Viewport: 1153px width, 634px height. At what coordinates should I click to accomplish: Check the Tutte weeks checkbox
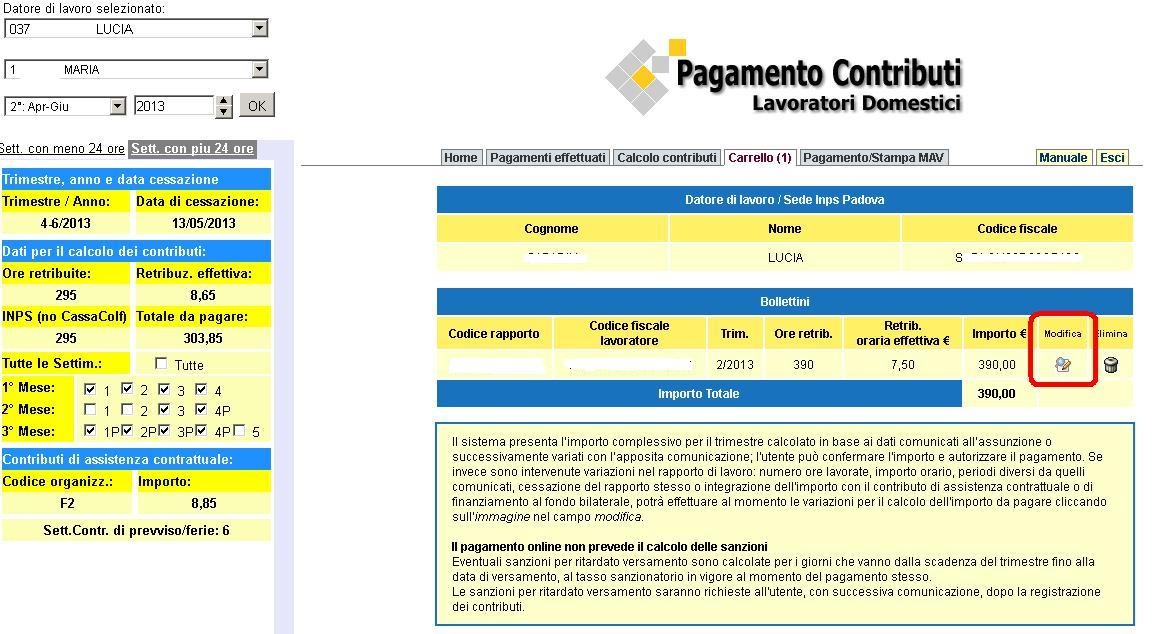pyautogui.click(x=161, y=364)
